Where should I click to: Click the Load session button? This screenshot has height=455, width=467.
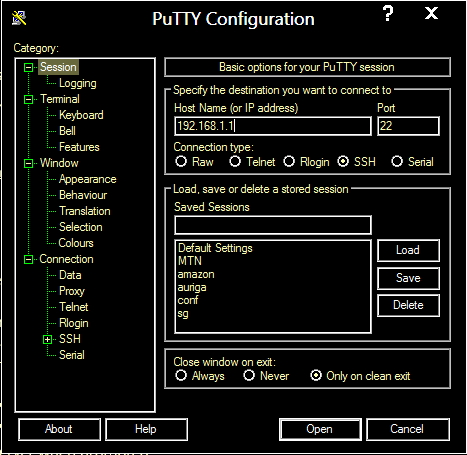coord(408,250)
